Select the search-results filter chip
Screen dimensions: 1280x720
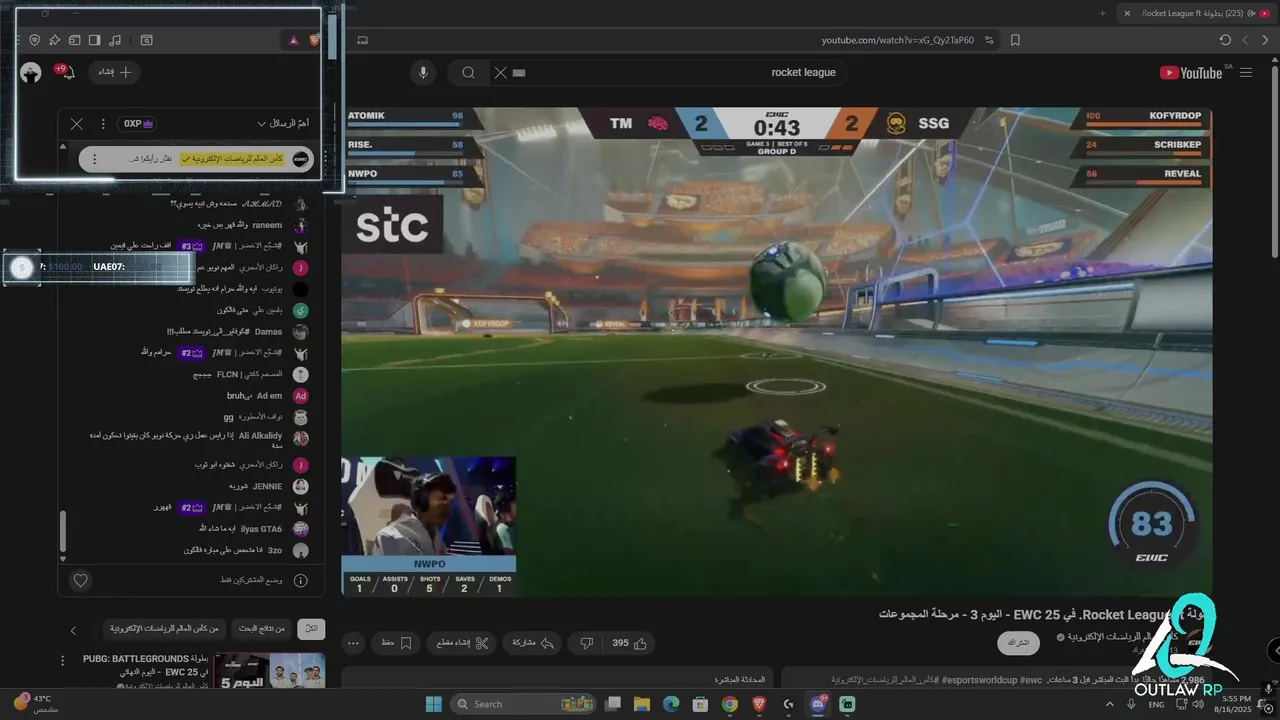[262, 629]
